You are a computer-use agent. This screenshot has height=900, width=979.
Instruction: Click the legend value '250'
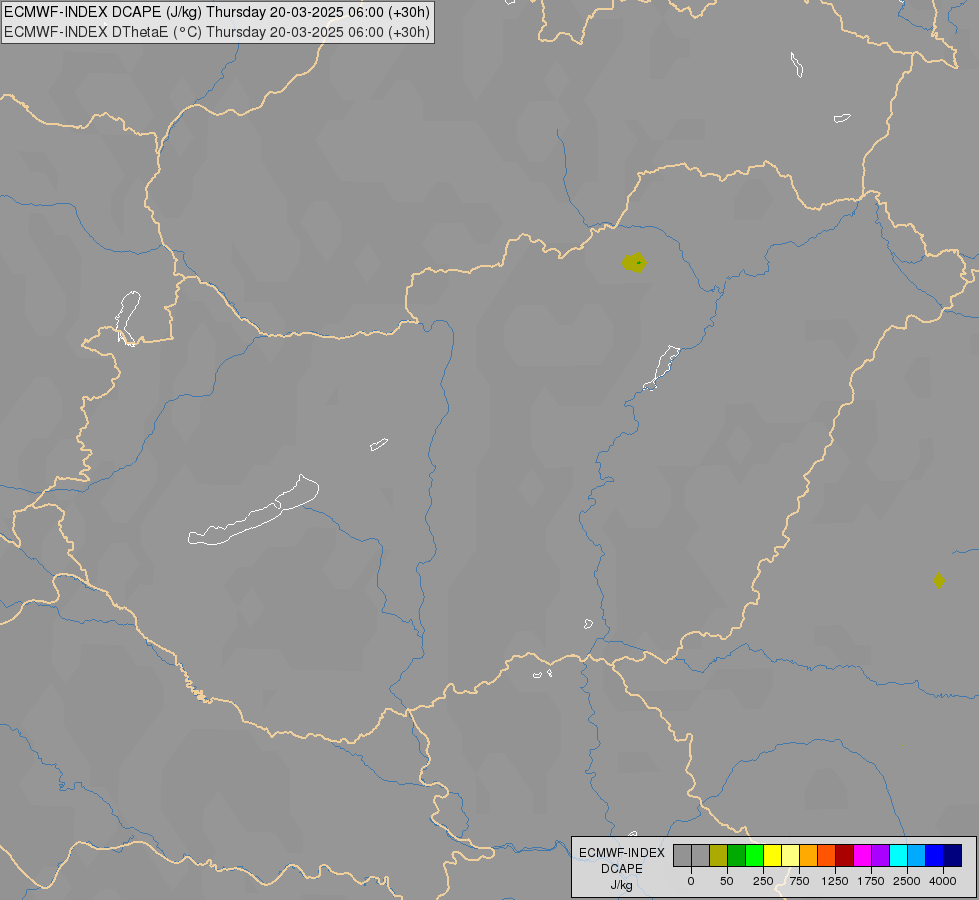(x=763, y=881)
